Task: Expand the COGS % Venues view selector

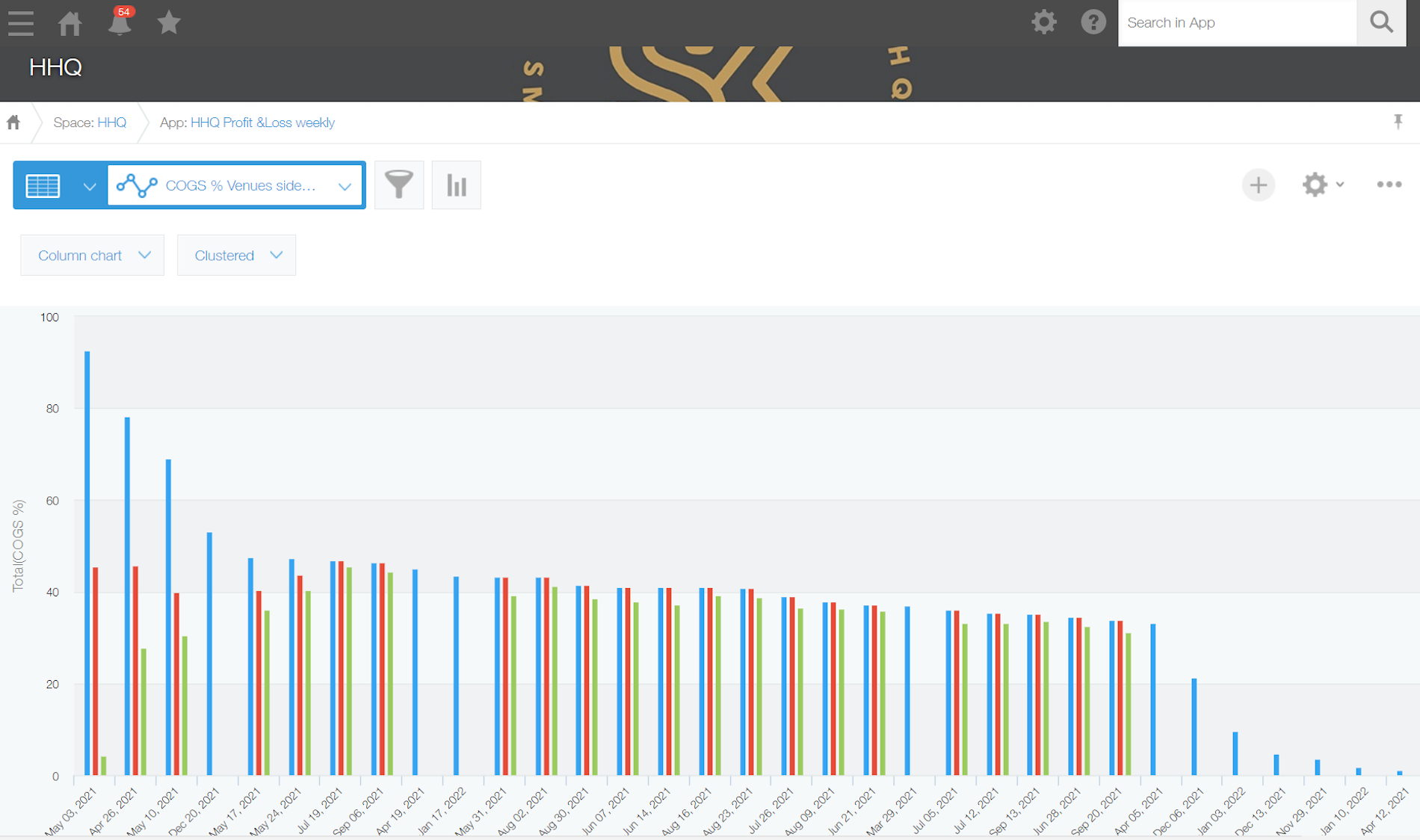Action: point(236,185)
